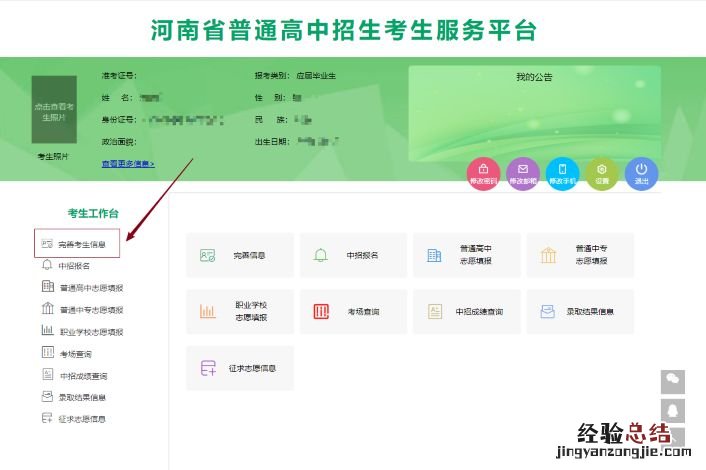This screenshot has height=470, width=706.
Task: Click the 考场查询 red icon tile
Action: (x=353, y=311)
